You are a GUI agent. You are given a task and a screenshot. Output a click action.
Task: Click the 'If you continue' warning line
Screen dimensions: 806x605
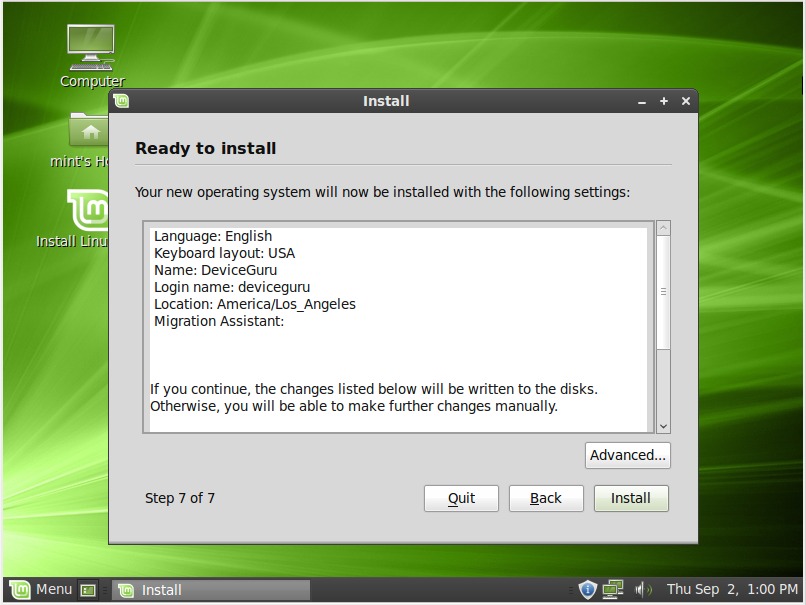tap(374, 389)
